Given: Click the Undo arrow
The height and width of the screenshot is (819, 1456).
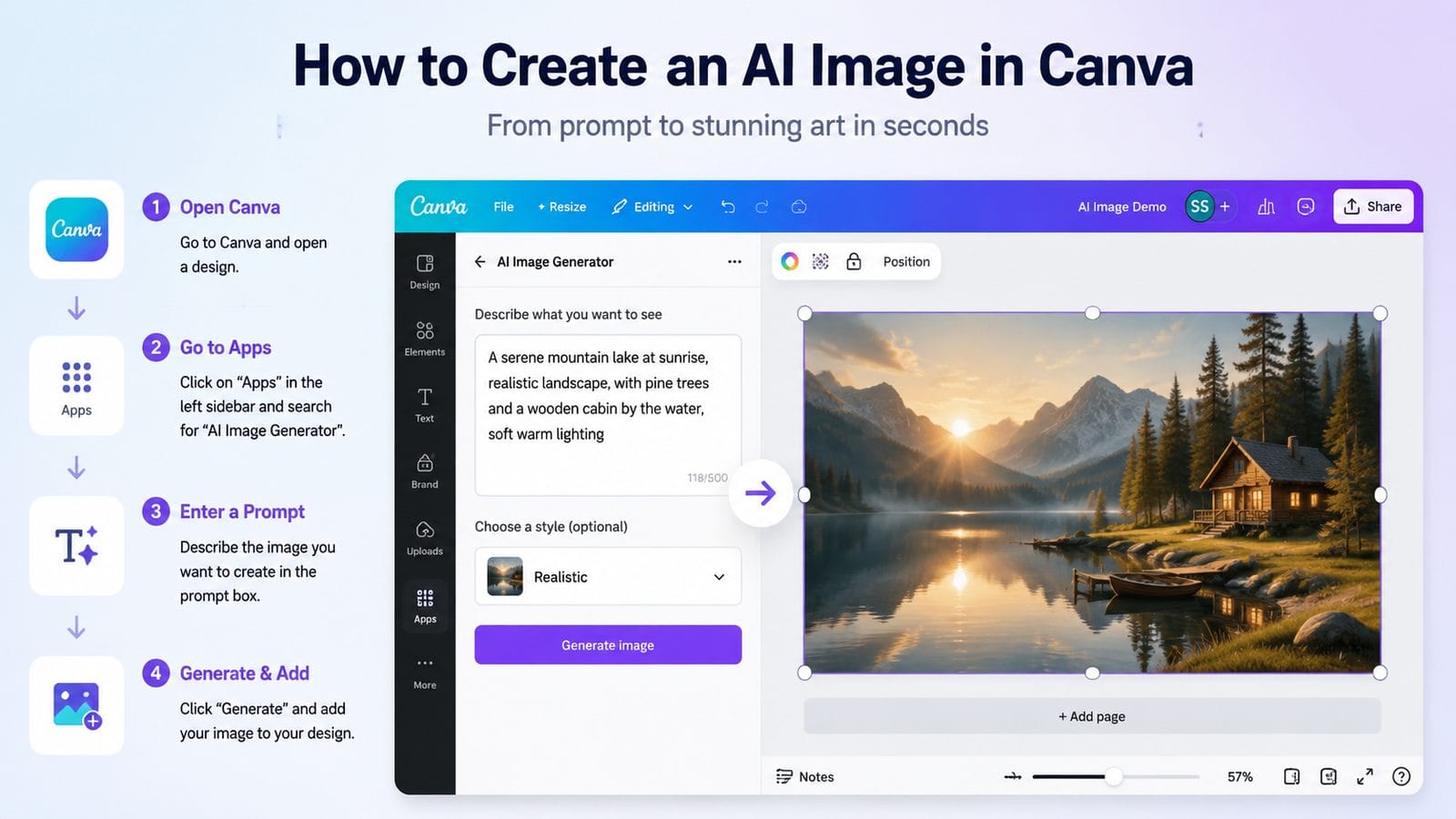Looking at the screenshot, I should coord(728,207).
